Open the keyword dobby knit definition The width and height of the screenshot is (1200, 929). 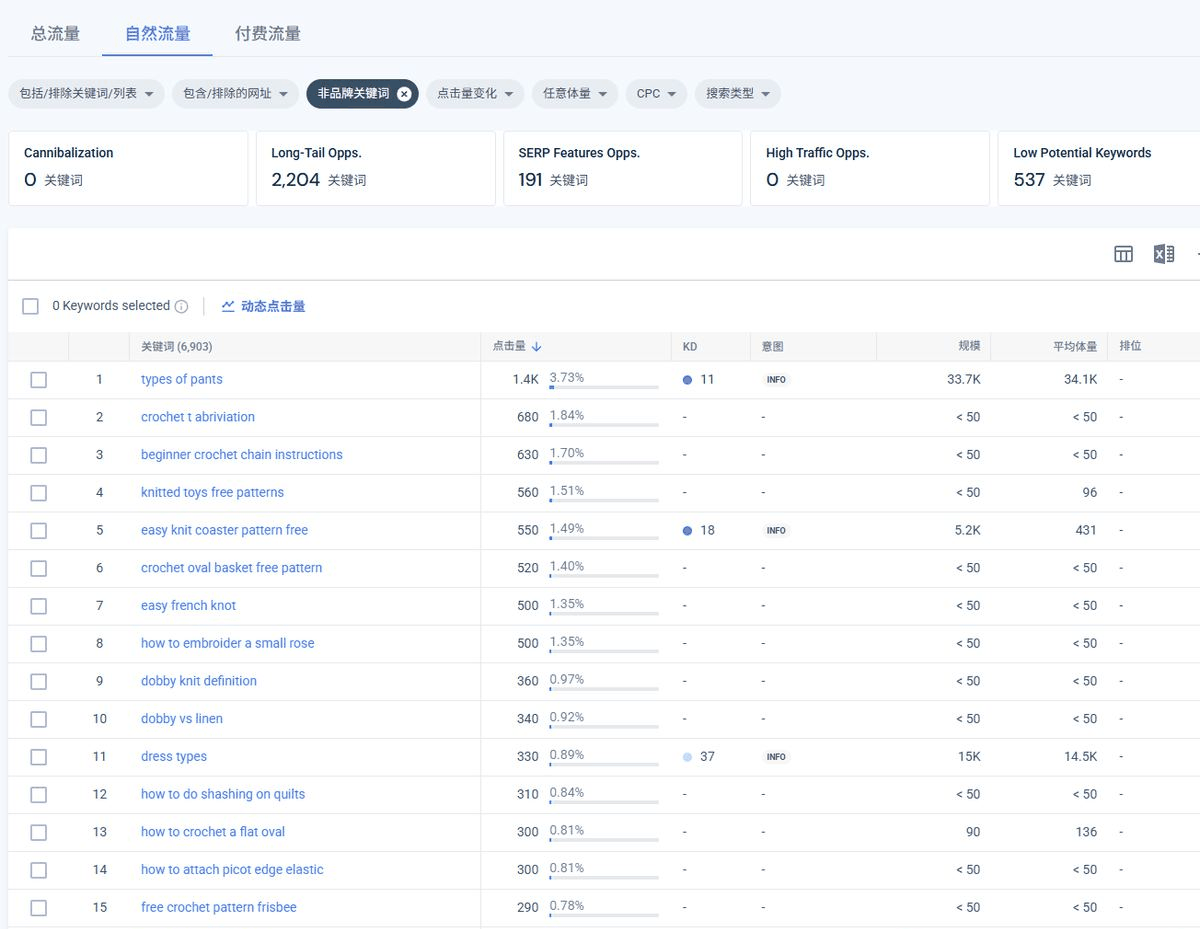tap(199, 681)
